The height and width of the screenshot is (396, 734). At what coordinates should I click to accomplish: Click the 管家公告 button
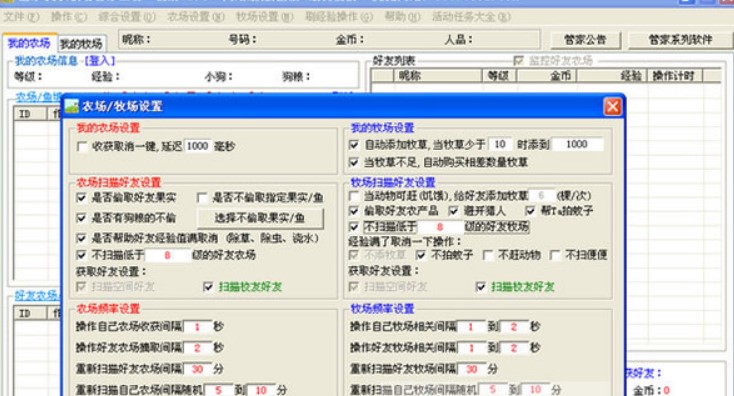coord(585,40)
